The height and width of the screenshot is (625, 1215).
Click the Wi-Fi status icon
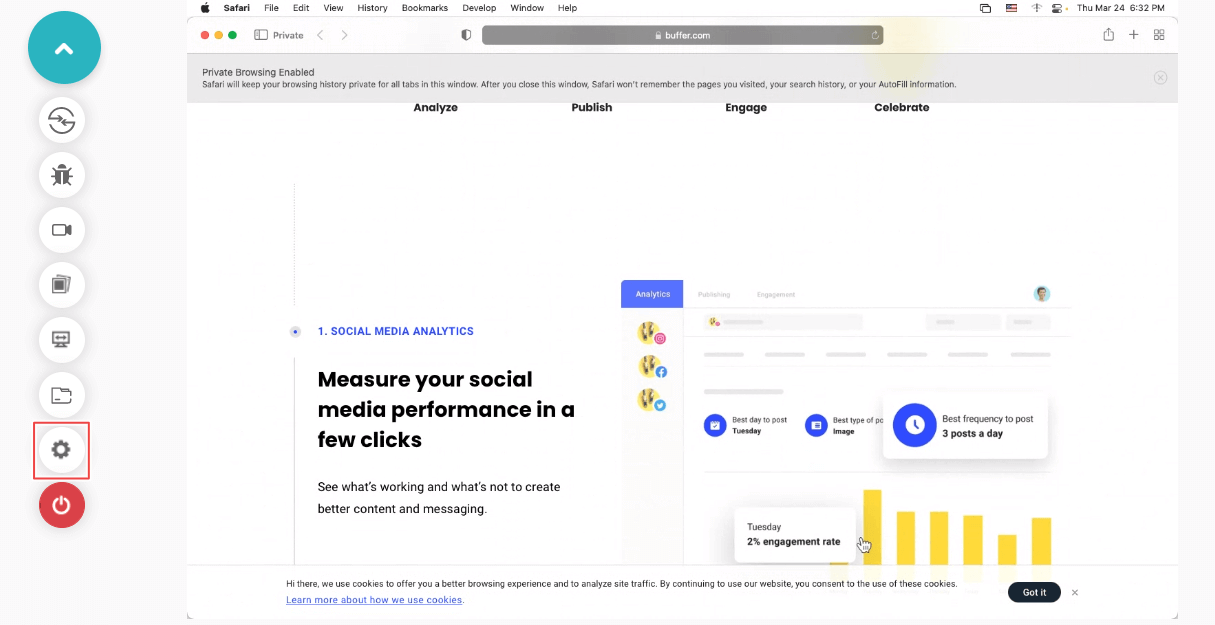(1036, 7)
